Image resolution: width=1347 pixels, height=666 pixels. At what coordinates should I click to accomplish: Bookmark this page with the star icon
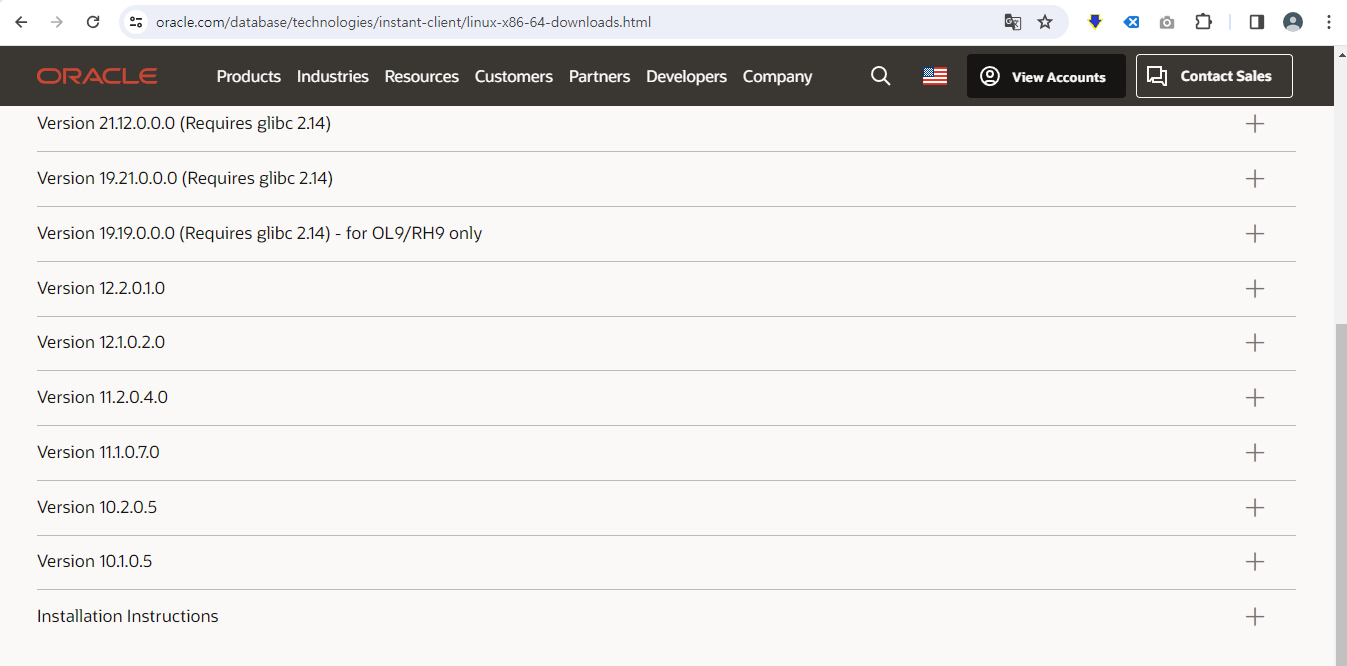[1045, 22]
